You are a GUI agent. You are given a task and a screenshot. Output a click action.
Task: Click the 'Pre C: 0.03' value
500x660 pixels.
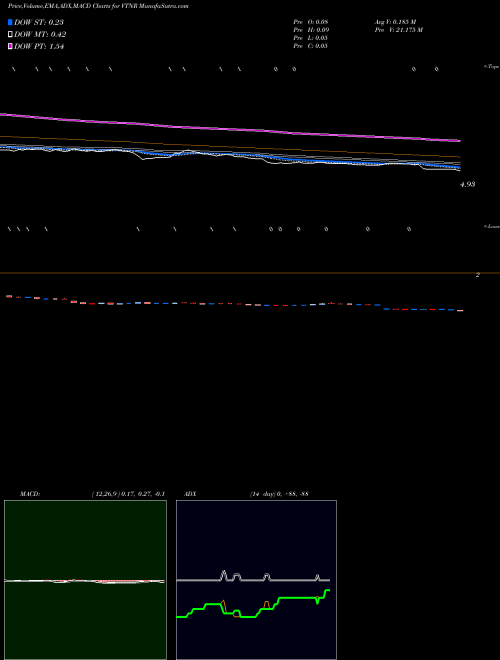[x=311, y=46]
